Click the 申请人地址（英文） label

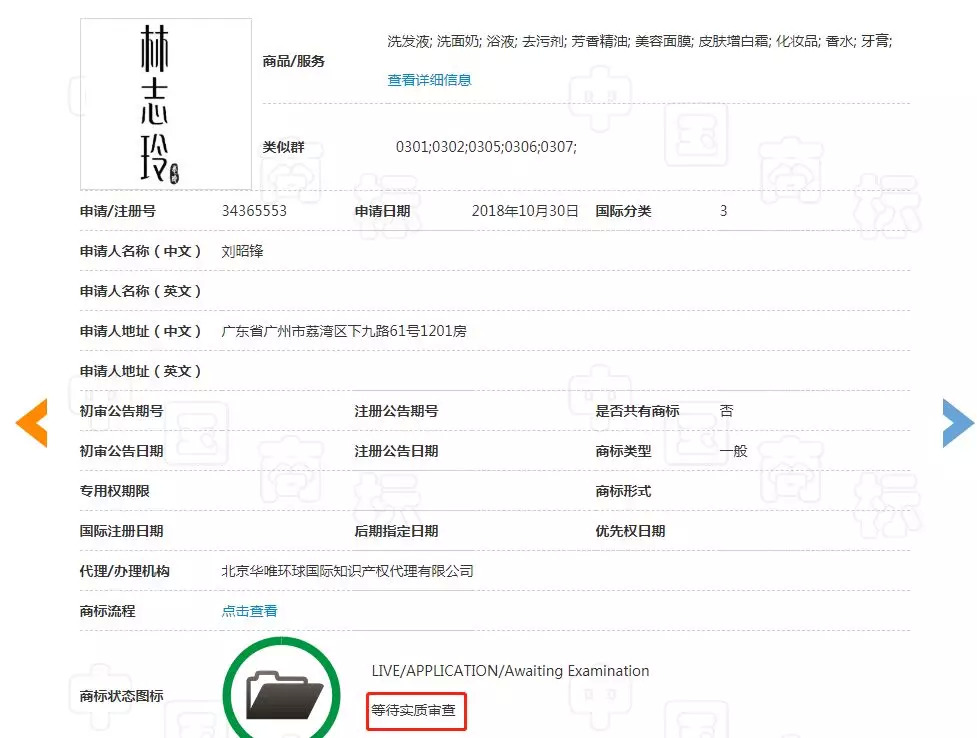pos(141,371)
